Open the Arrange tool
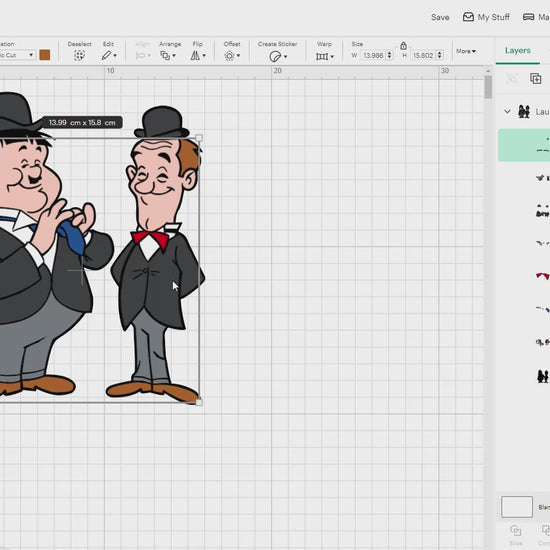This screenshot has height=550, width=550. tap(165, 55)
